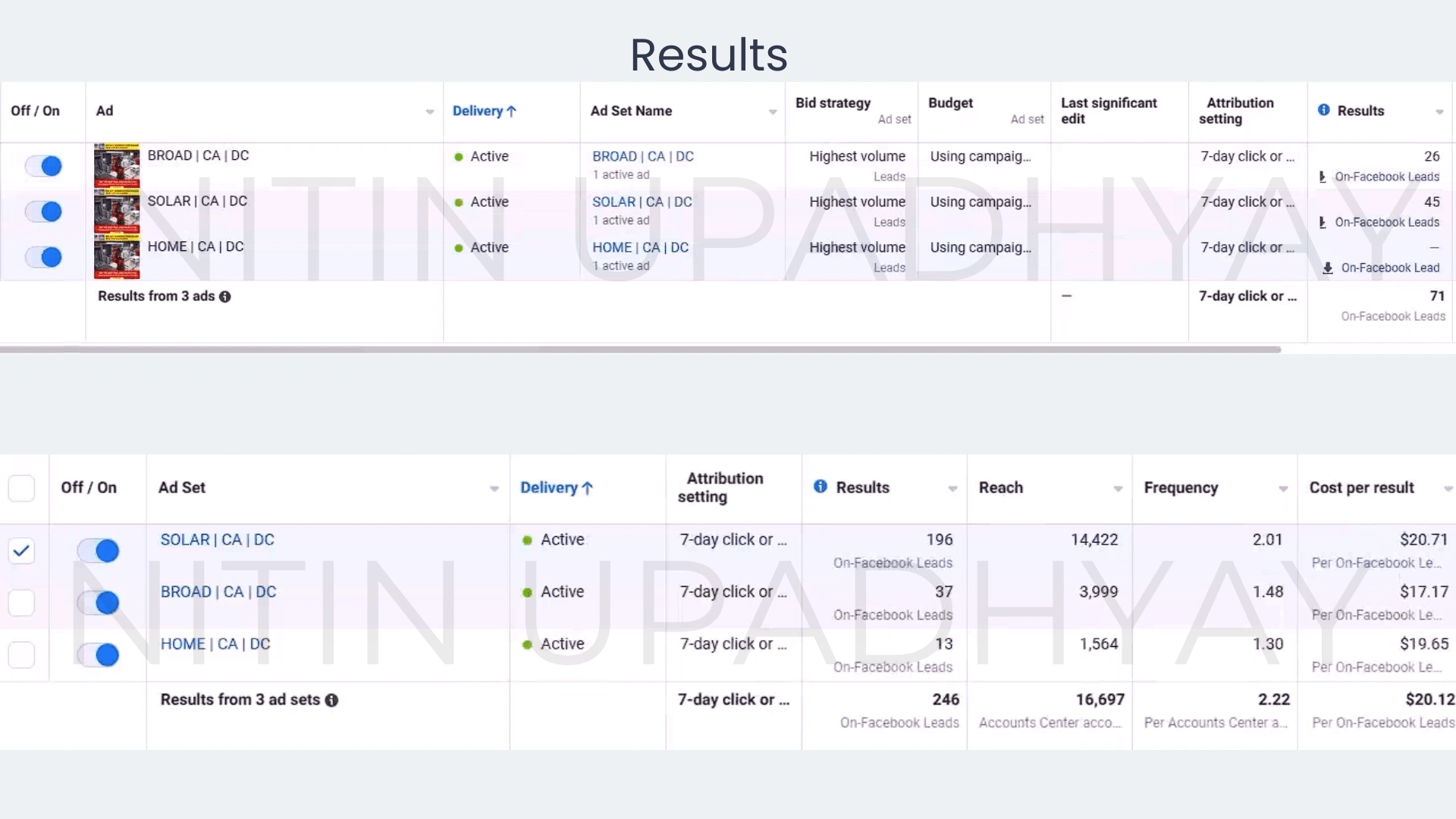This screenshot has height=819, width=1456.
Task: Click the SOLAR | CA | DC ad set link
Action: click(217, 540)
